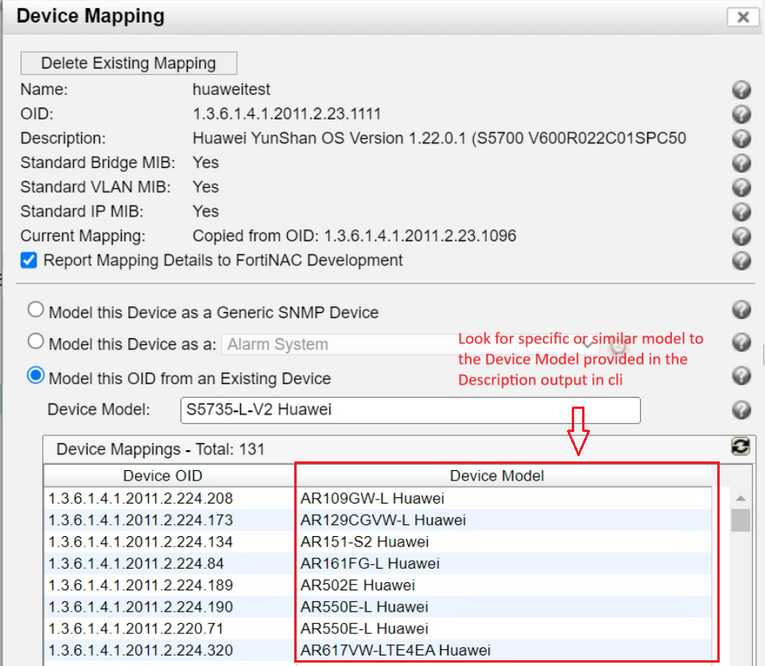Select AR550E-L Huawei with OID ending 220.71
The height and width of the screenshot is (666, 765).
[x=378, y=628]
